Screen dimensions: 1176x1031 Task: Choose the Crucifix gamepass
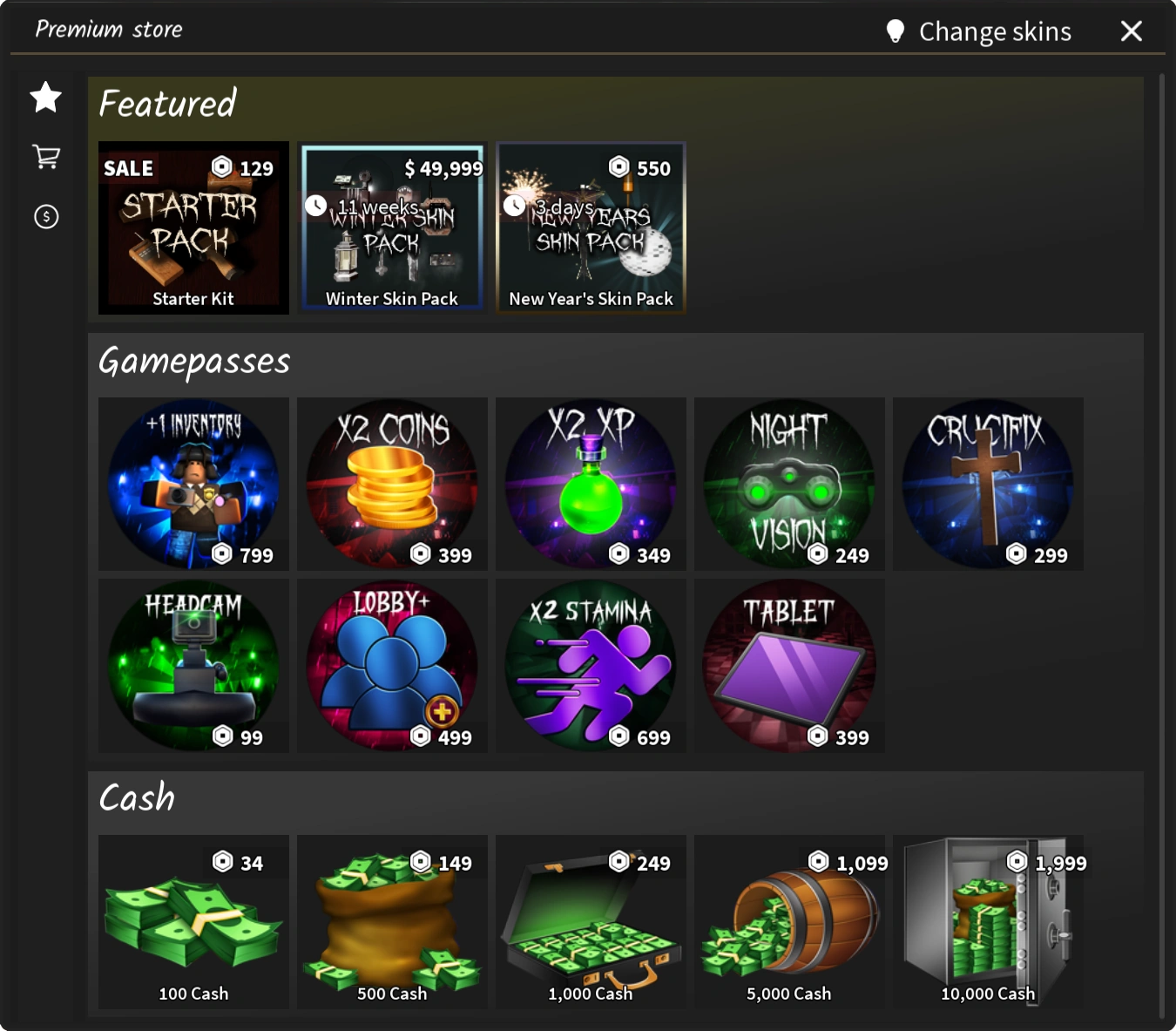(988, 485)
